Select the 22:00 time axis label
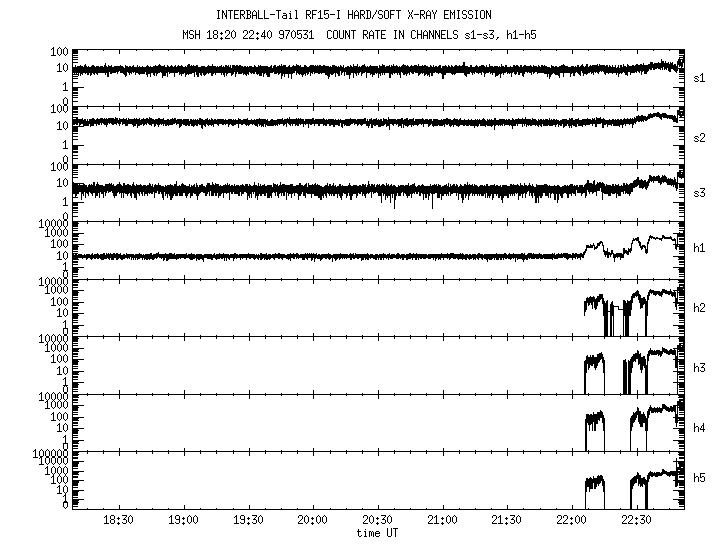 pos(572,521)
